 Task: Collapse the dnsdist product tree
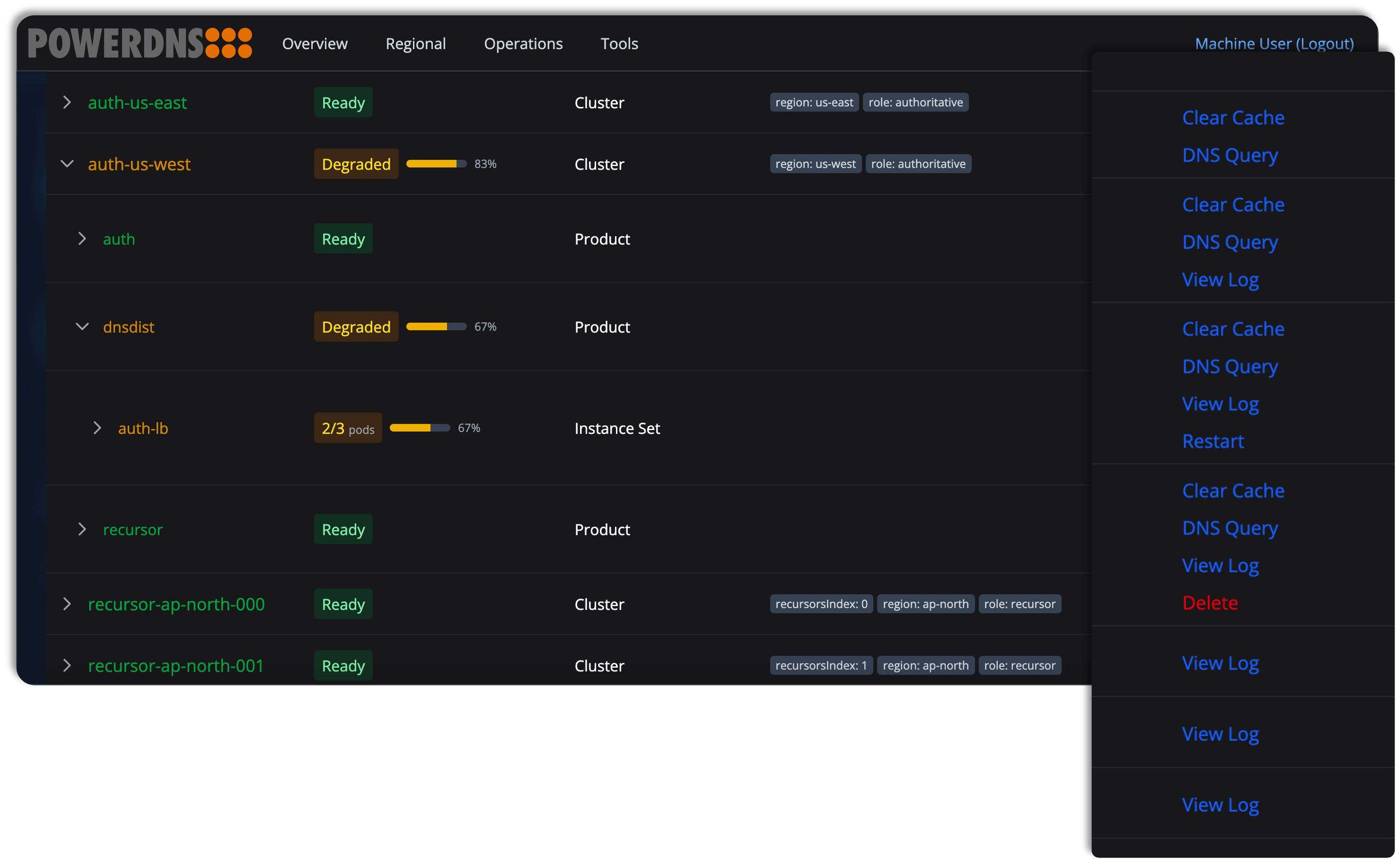point(82,326)
